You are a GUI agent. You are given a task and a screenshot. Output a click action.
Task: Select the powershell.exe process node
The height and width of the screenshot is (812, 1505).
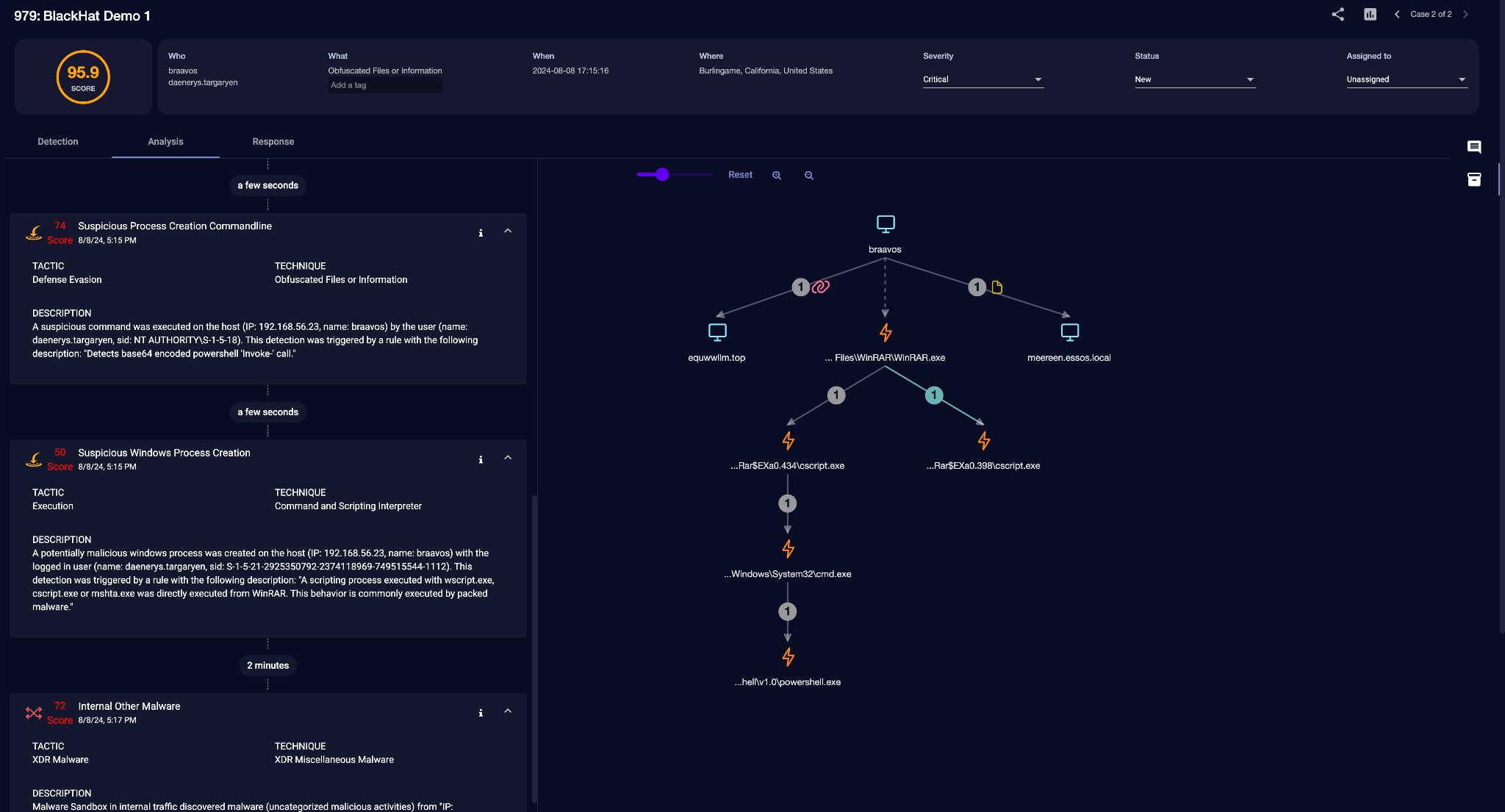tap(788, 657)
